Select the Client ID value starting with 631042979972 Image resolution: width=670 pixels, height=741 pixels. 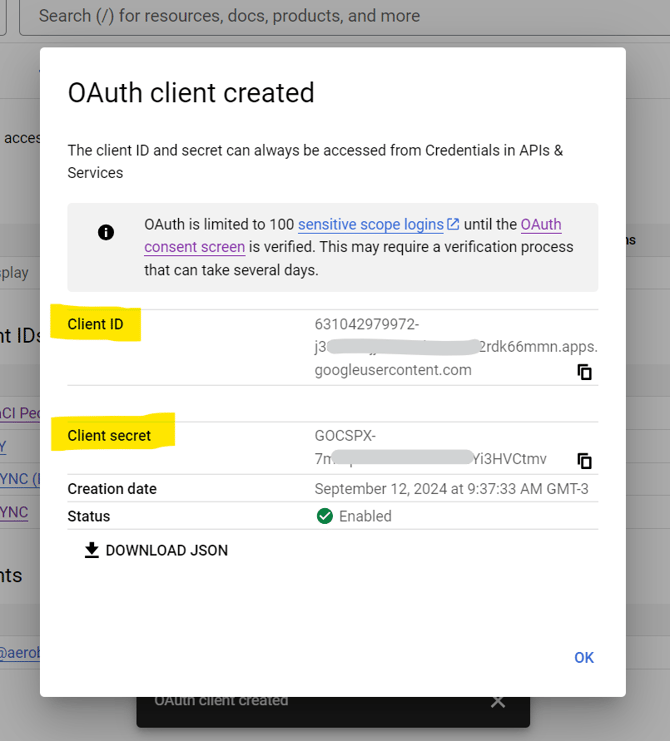pos(366,324)
